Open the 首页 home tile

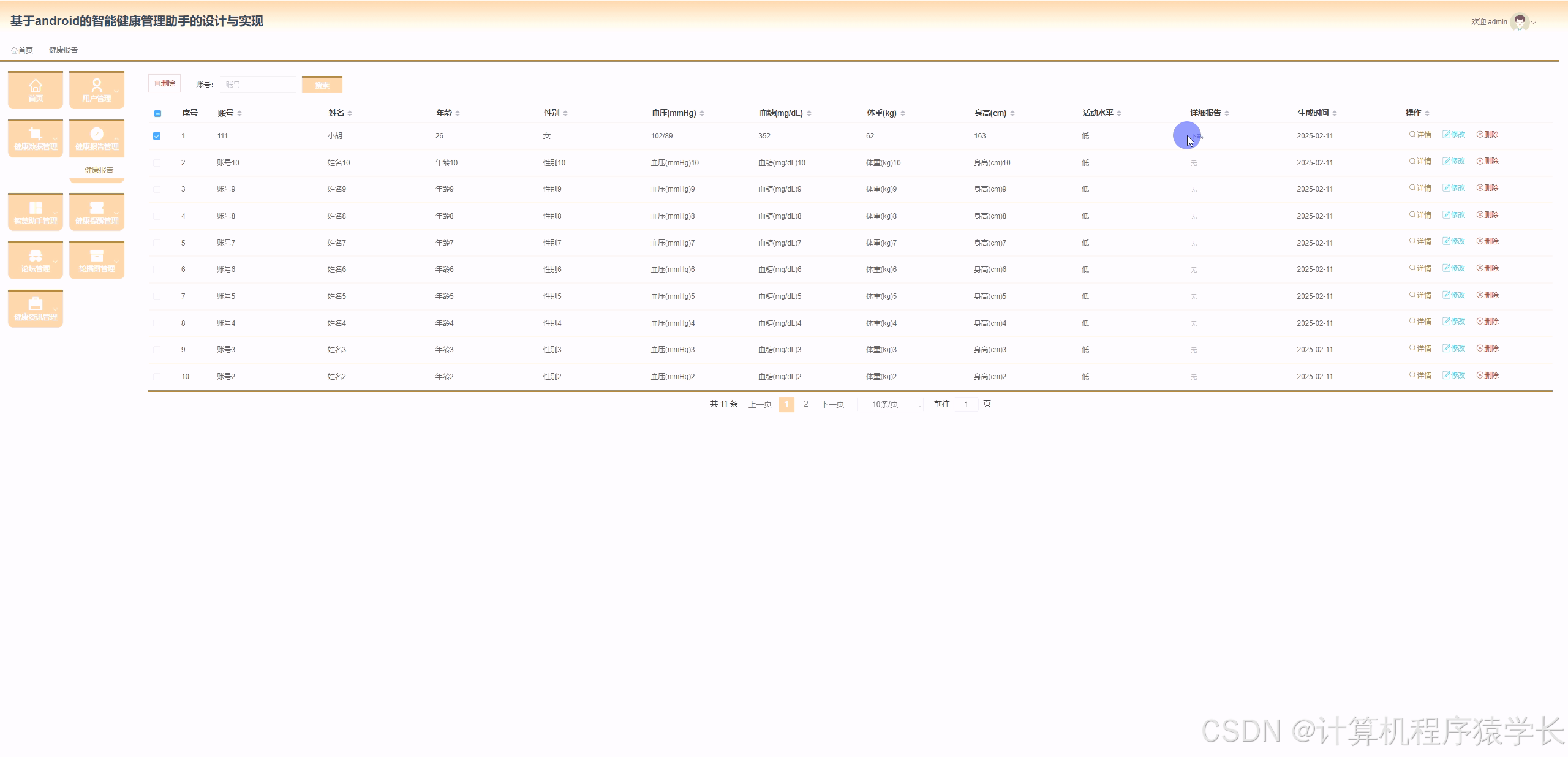36,90
